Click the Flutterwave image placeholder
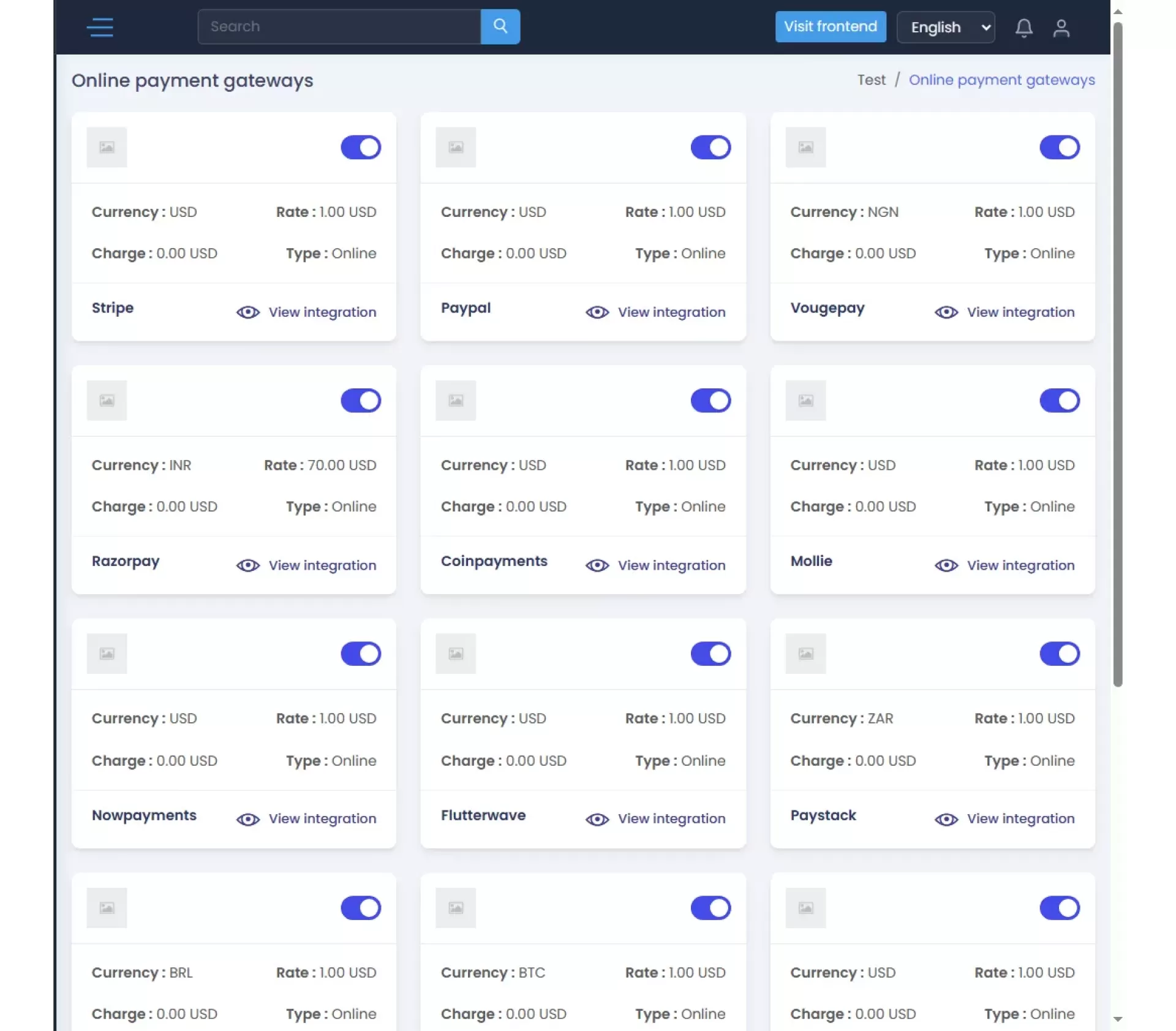1176x1031 pixels. pyautogui.click(x=455, y=654)
